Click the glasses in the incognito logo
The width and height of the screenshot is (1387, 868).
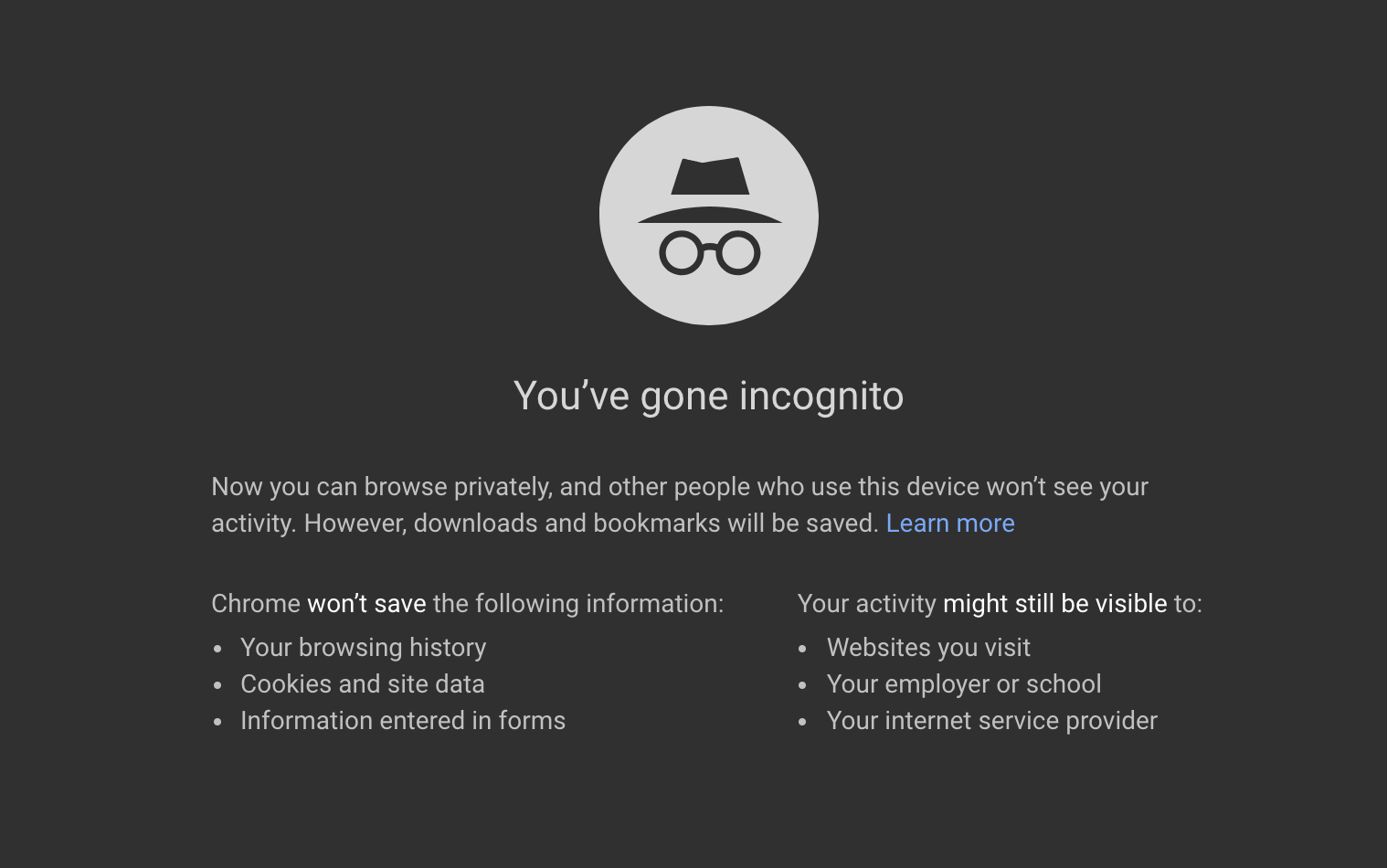710,253
